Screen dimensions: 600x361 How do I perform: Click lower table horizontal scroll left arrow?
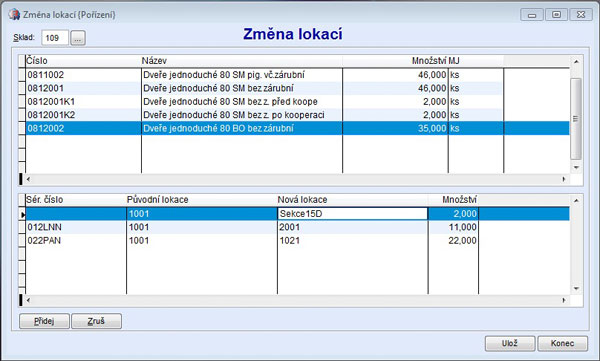pos(28,300)
